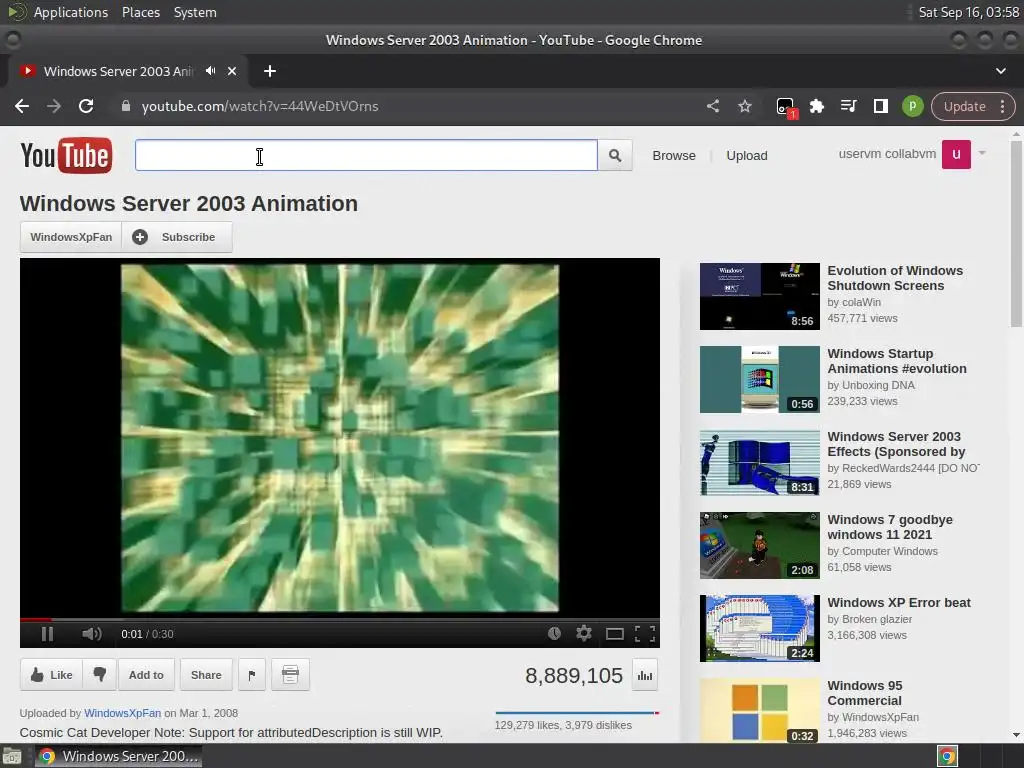Select the Windows Server 2003 Animation tab
Screen dimensions: 1024x768
[x=118, y=71]
